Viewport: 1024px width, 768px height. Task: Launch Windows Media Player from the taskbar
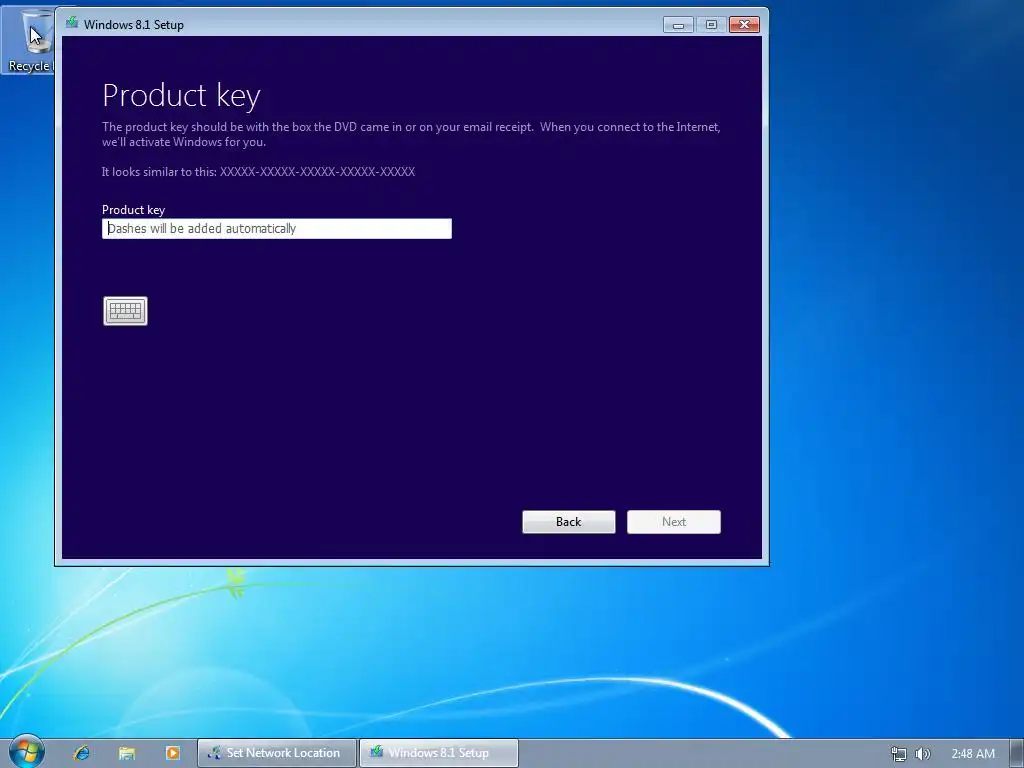tap(172, 753)
